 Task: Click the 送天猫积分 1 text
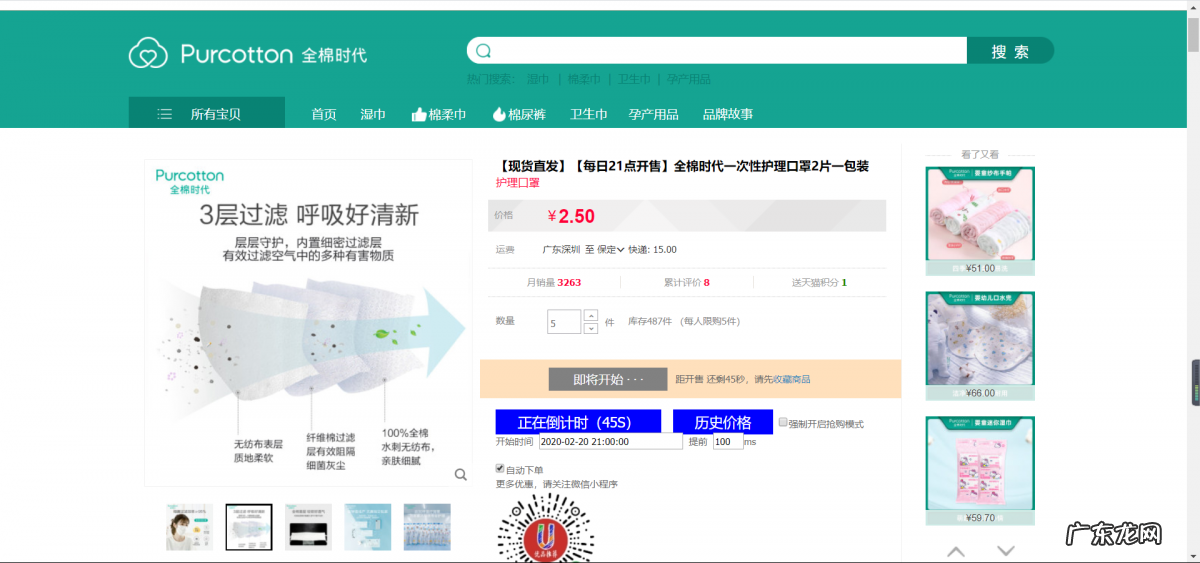point(819,282)
